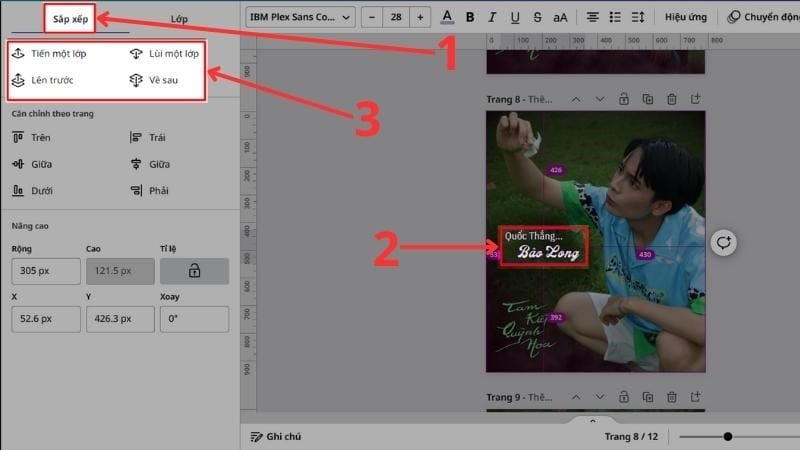Viewport: 800px width, 450px height.
Task: Click the text color icon
Action: [447, 17]
